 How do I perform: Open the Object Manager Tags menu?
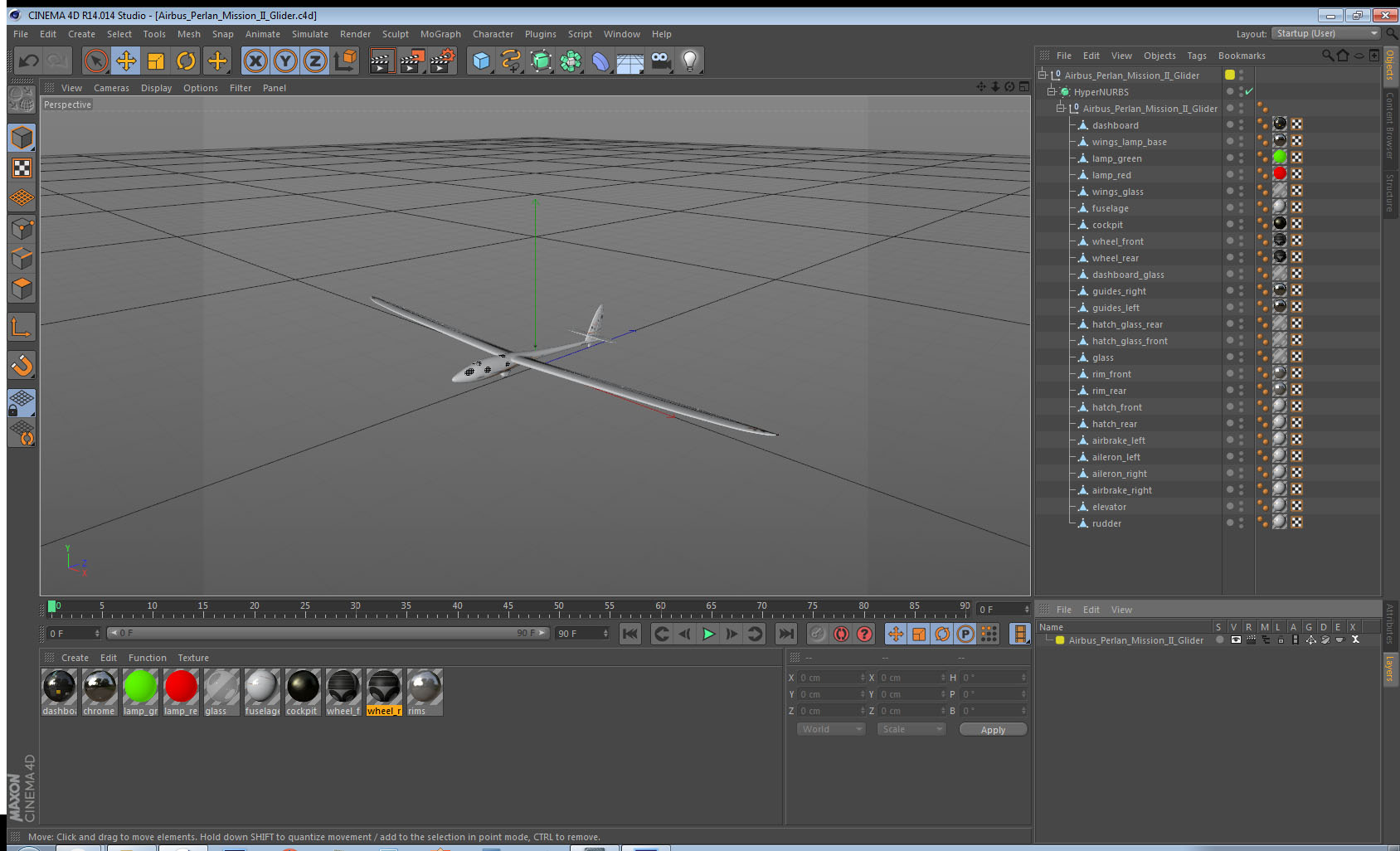point(1196,56)
